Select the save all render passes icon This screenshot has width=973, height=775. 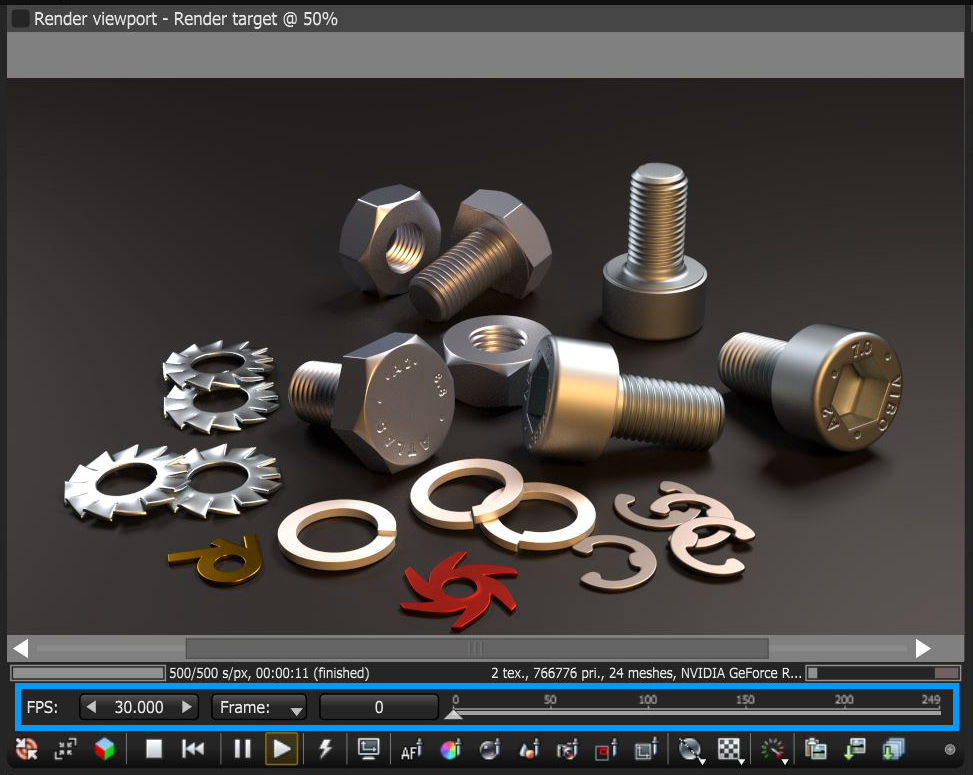point(895,748)
